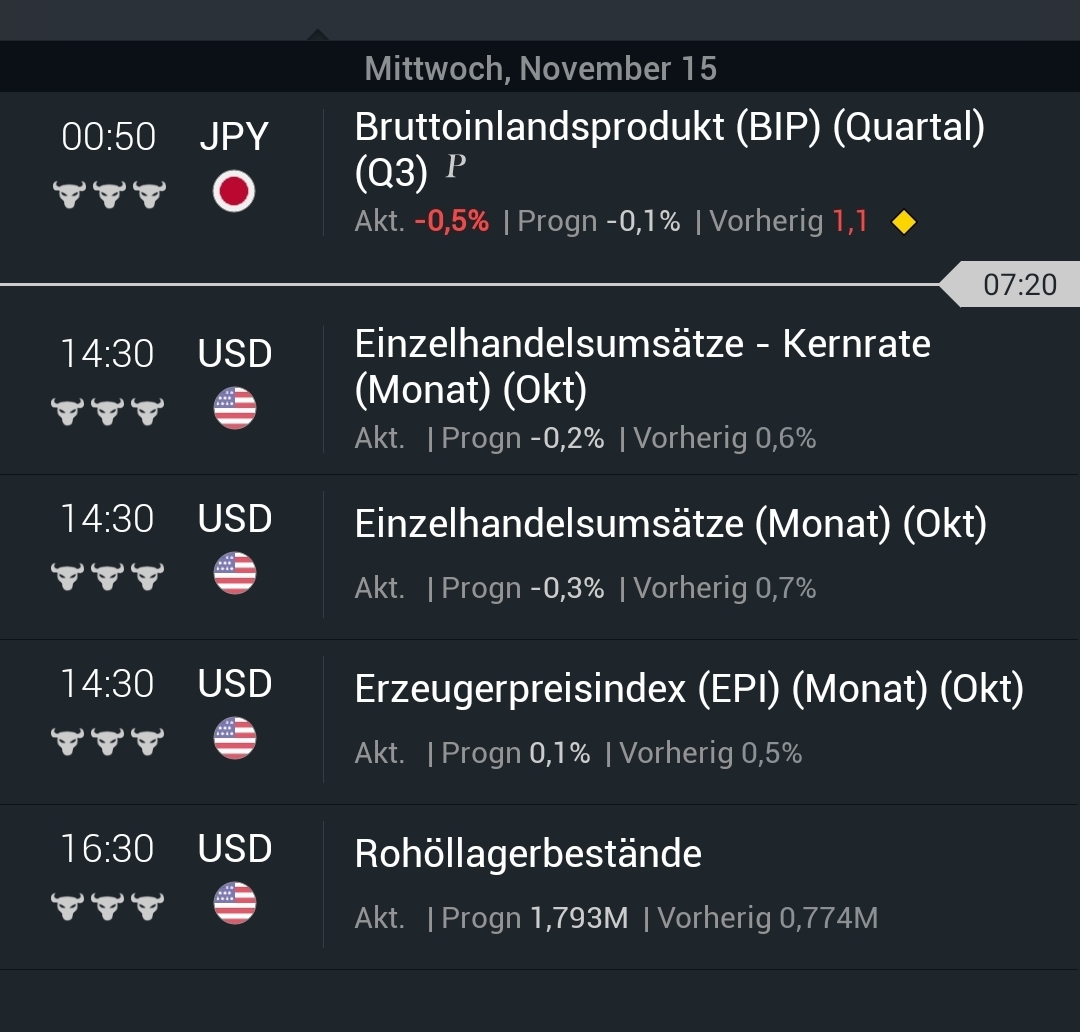Image resolution: width=1080 pixels, height=1032 pixels.
Task: Tap the US flag next to Erzeugerpreisindex
Action: pyautogui.click(x=234, y=738)
